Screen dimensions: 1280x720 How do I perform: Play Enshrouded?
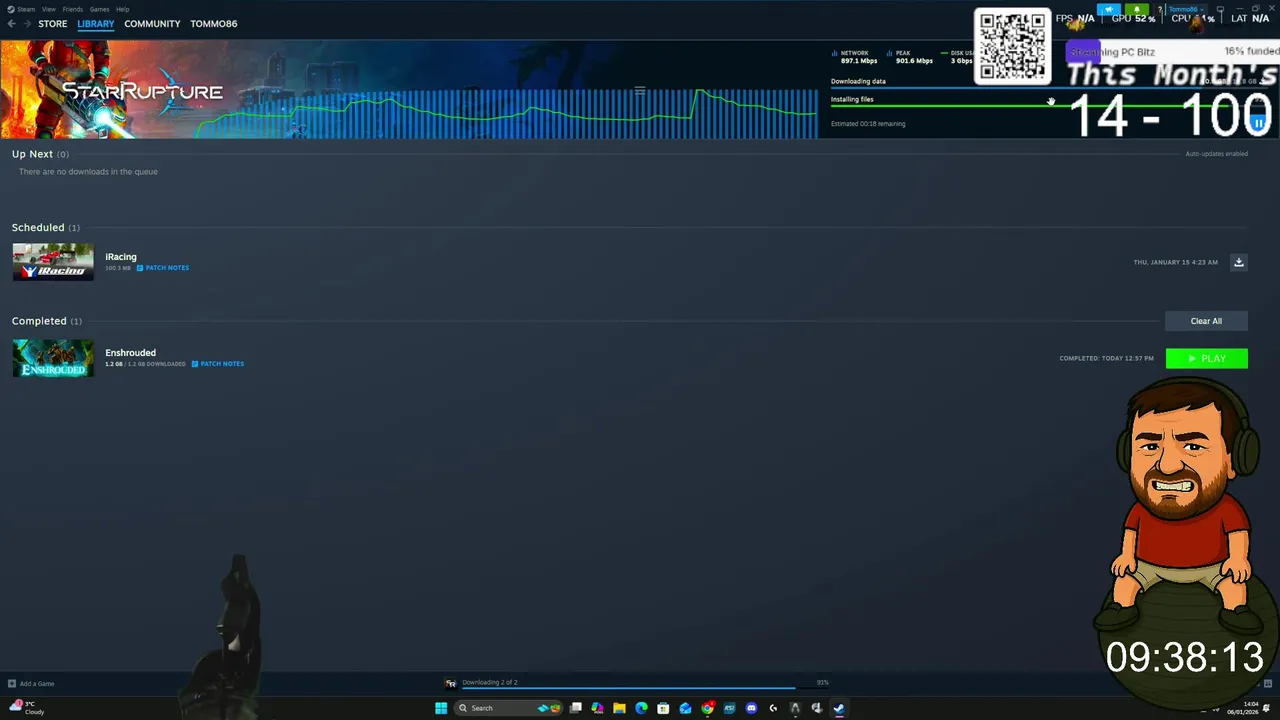pyautogui.click(x=1207, y=358)
